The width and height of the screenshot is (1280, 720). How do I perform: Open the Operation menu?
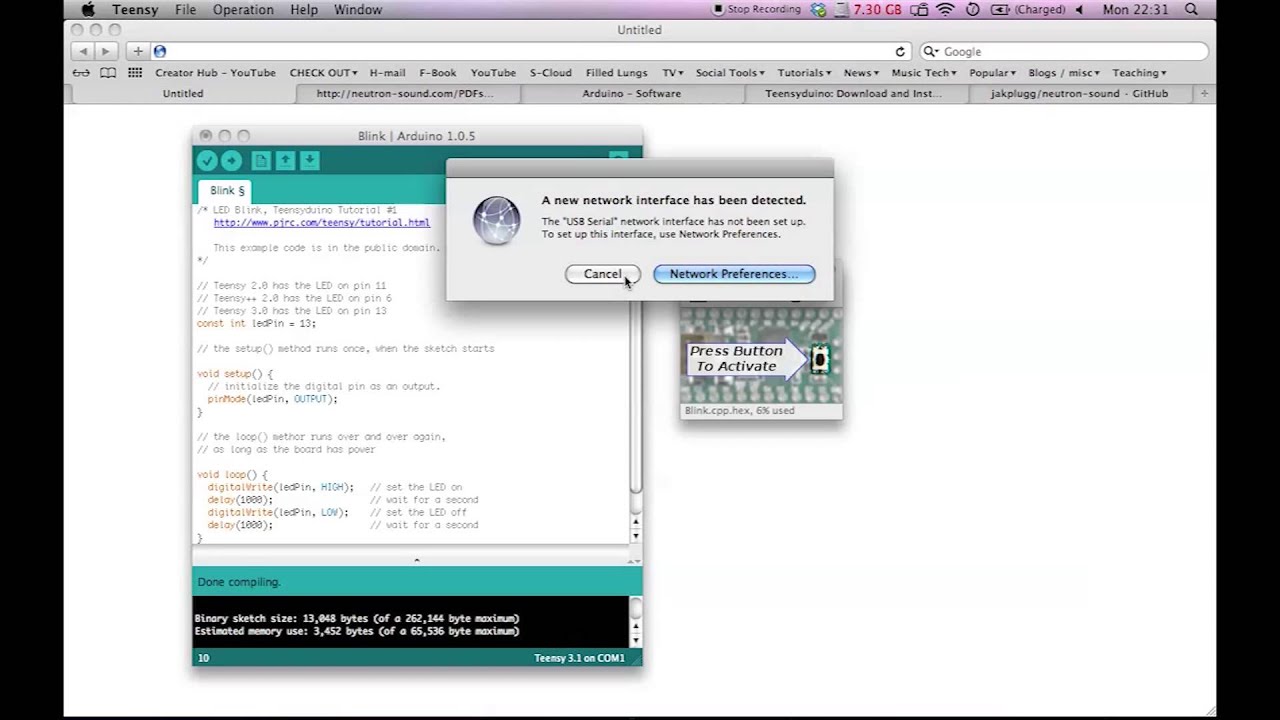[243, 9]
